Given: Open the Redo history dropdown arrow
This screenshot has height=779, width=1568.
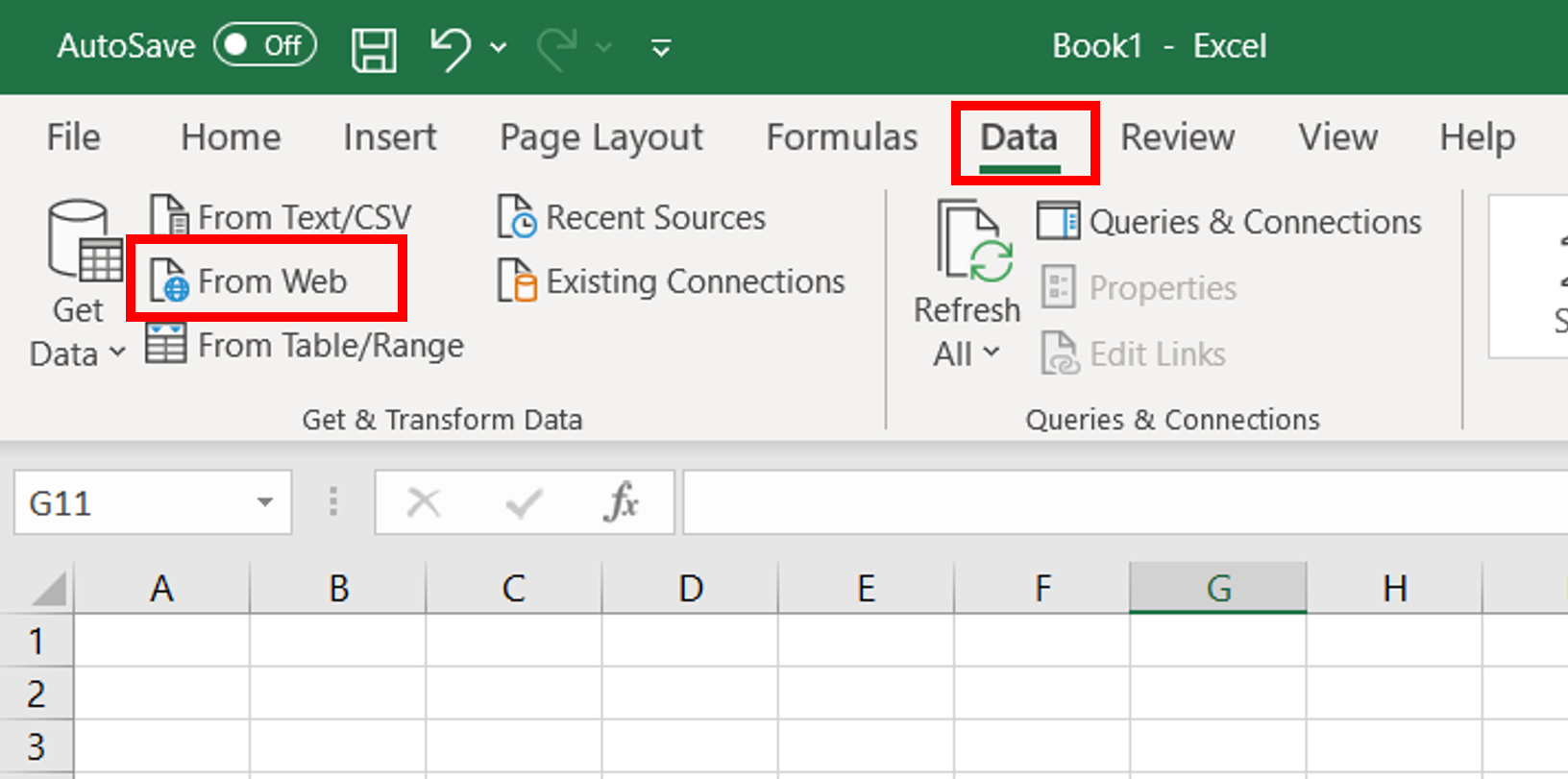Looking at the screenshot, I should (603, 47).
